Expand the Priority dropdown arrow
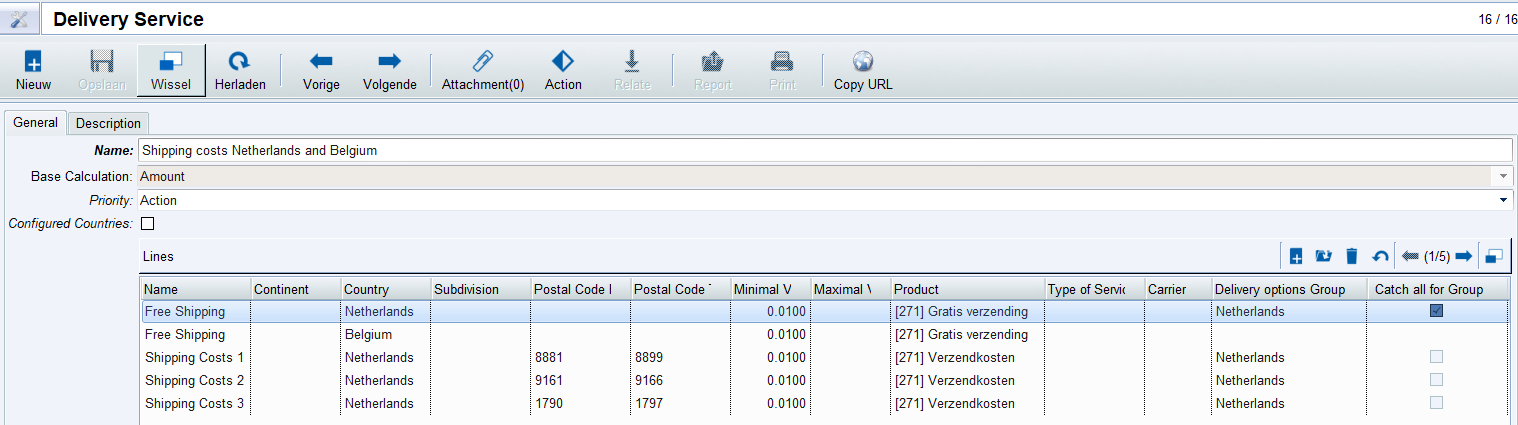 1502,201
